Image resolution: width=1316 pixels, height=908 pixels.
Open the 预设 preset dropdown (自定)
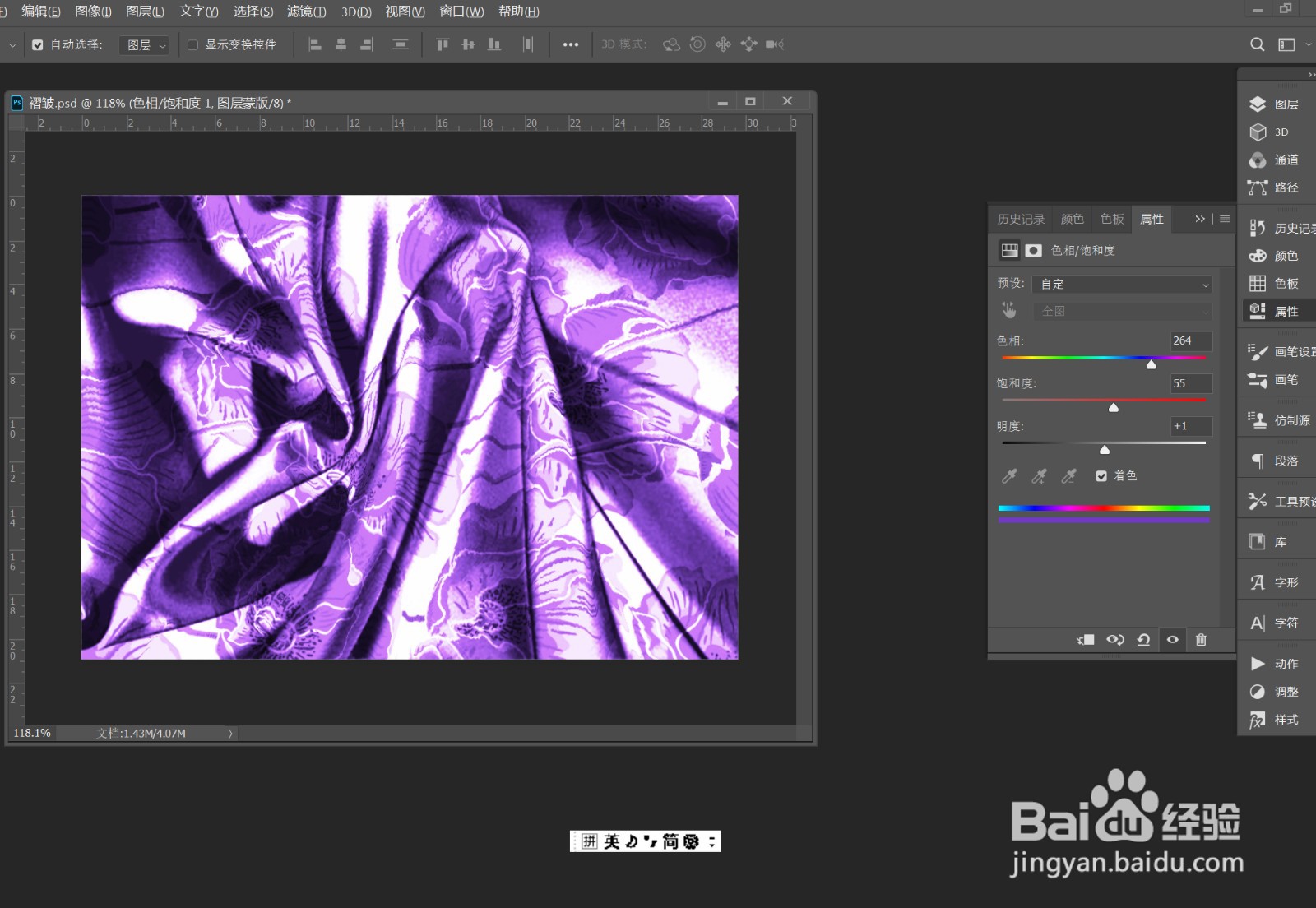tap(1122, 284)
